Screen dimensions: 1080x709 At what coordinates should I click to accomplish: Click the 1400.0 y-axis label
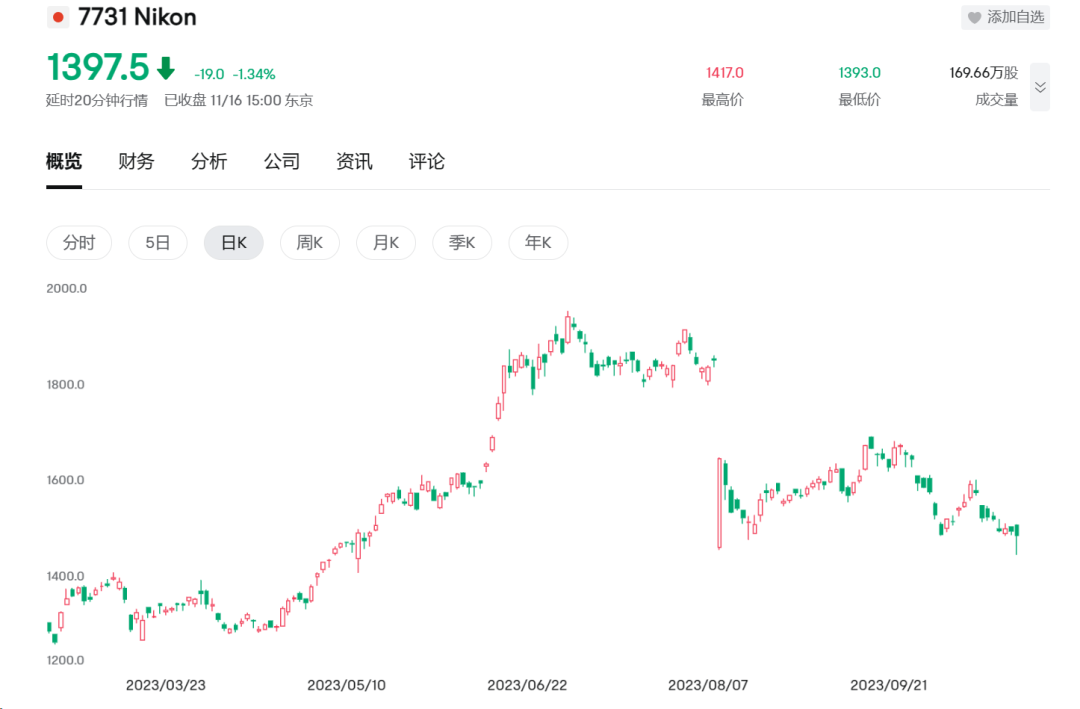[65, 576]
